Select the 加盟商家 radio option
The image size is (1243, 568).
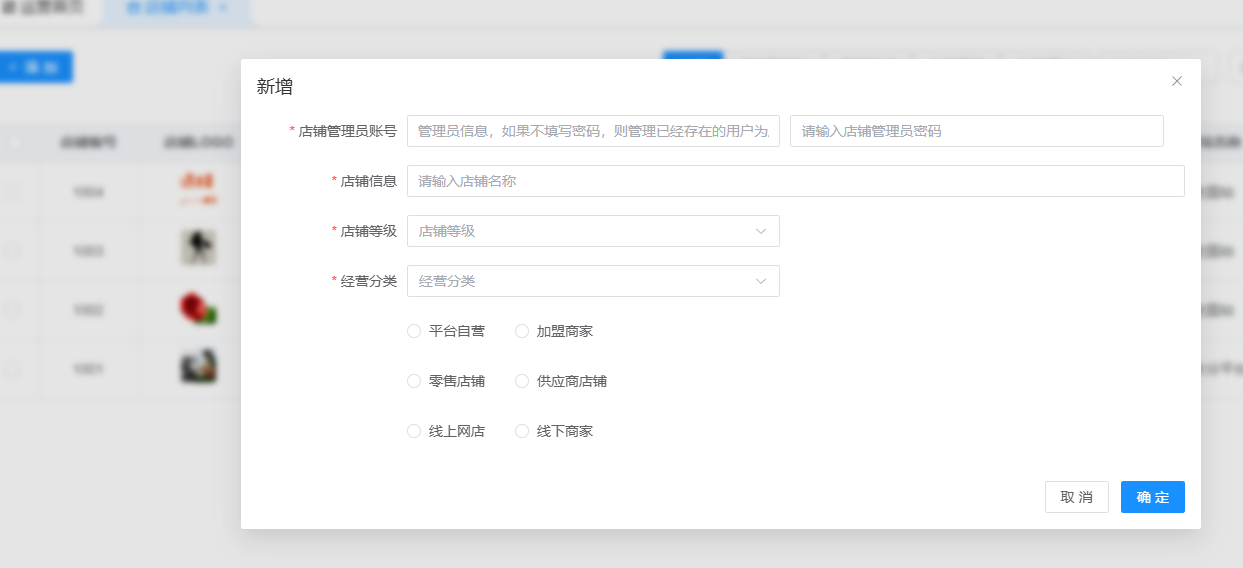(x=522, y=331)
